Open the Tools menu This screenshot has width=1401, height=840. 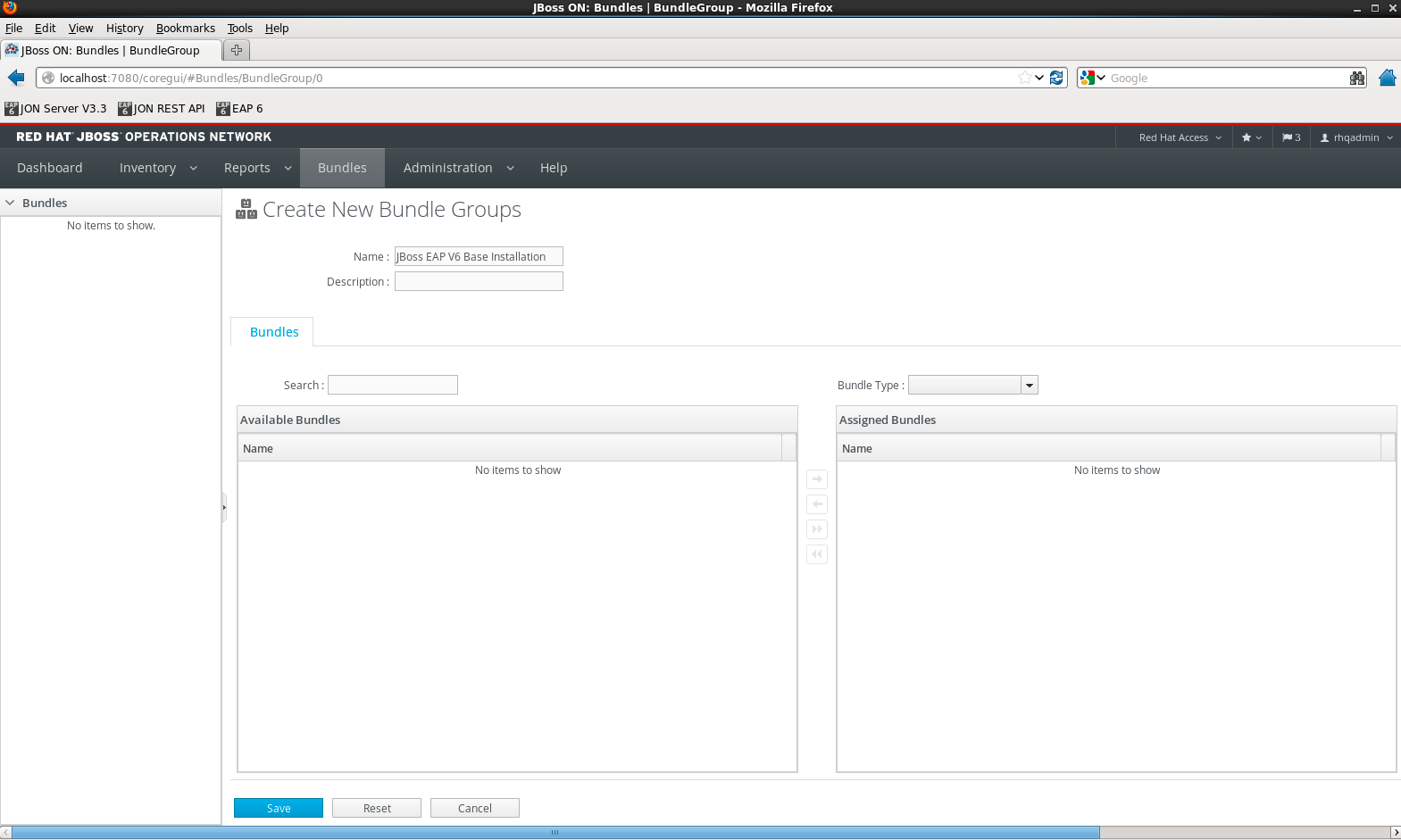point(239,29)
